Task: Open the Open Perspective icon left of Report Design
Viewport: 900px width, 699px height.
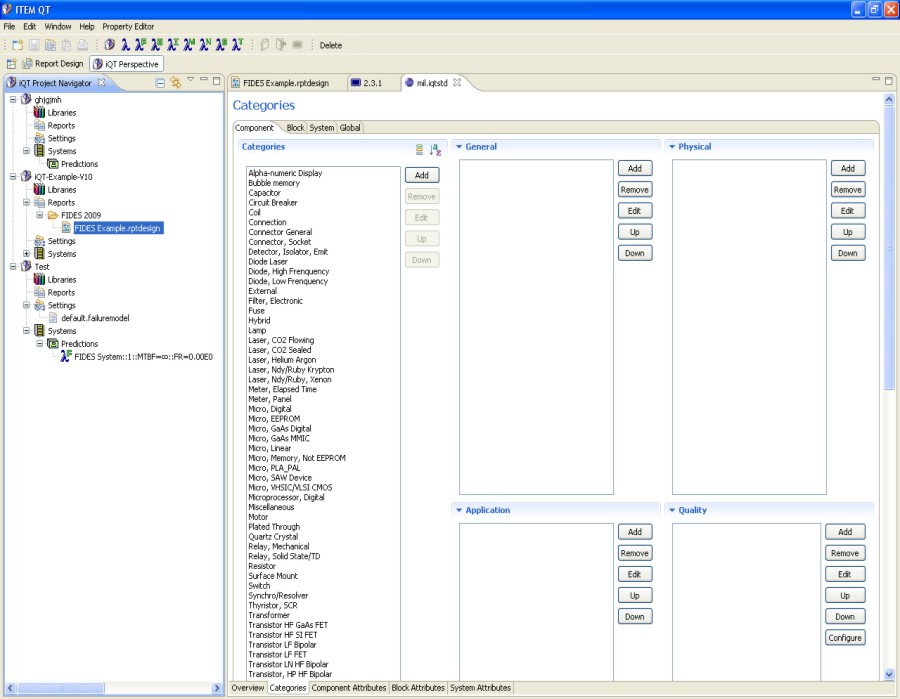Action: click(12, 64)
